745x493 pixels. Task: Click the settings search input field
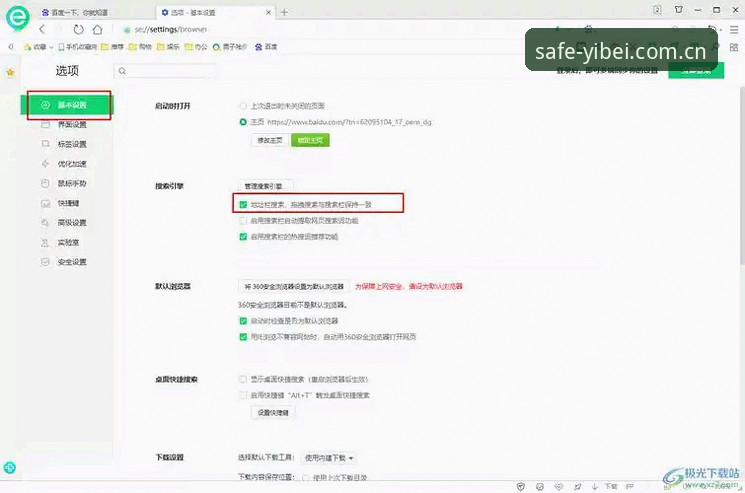(x=165, y=71)
